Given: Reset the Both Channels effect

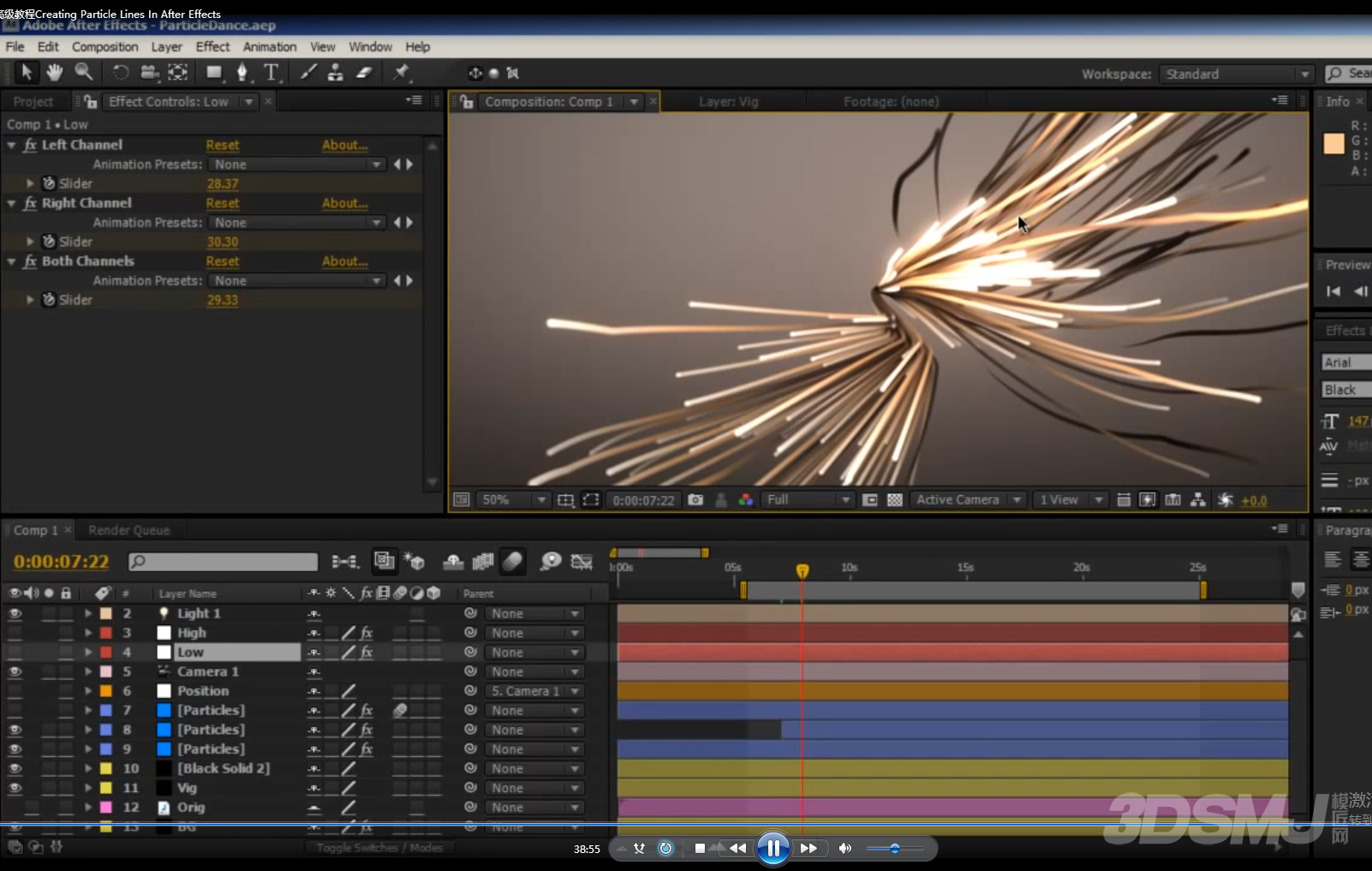Looking at the screenshot, I should pyautogui.click(x=222, y=262).
